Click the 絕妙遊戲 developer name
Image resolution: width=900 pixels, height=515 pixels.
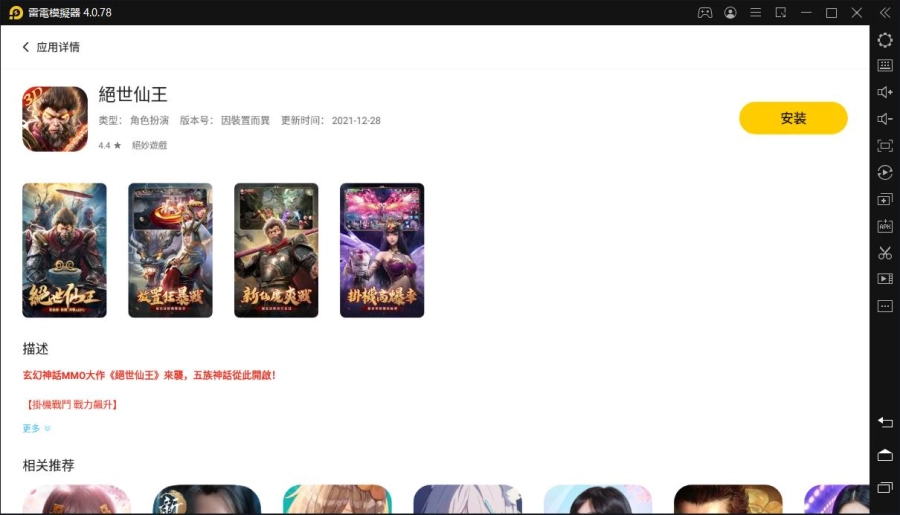tap(149, 145)
